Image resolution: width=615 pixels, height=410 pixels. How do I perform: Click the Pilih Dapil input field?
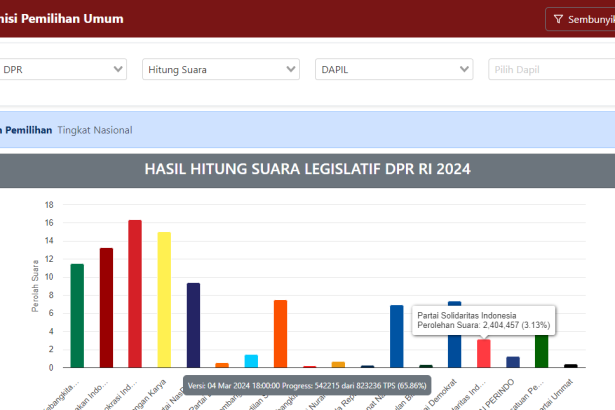point(551,69)
